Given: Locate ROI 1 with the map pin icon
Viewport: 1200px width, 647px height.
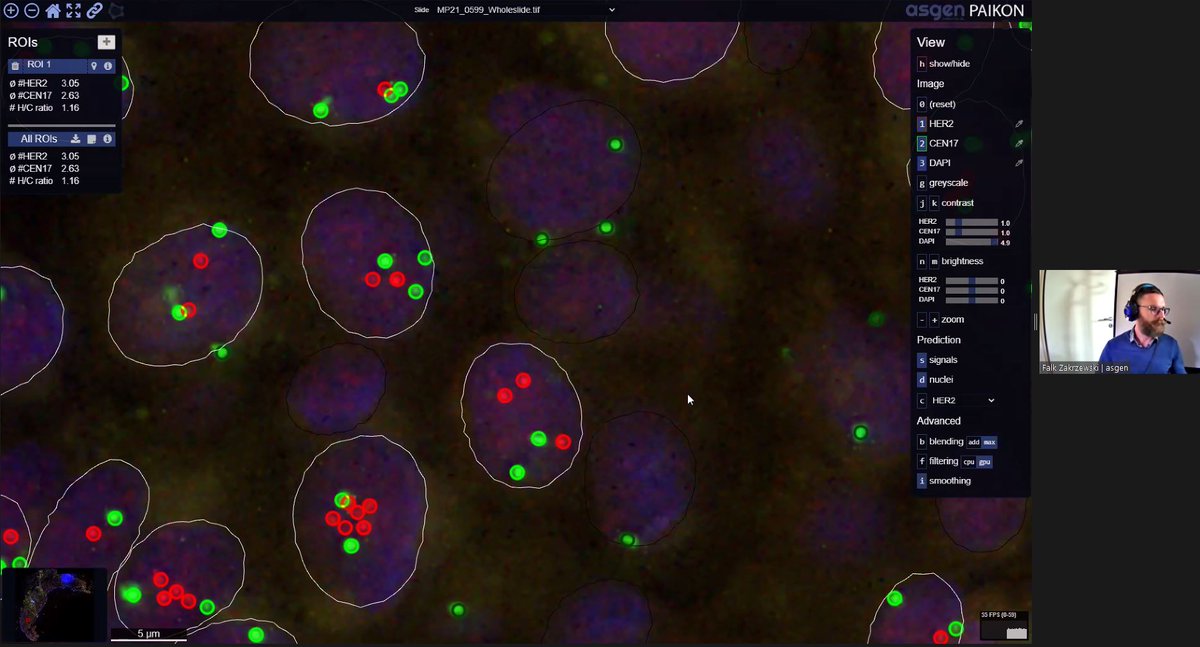Looking at the screenshot, I should click(x=94, y=65).
